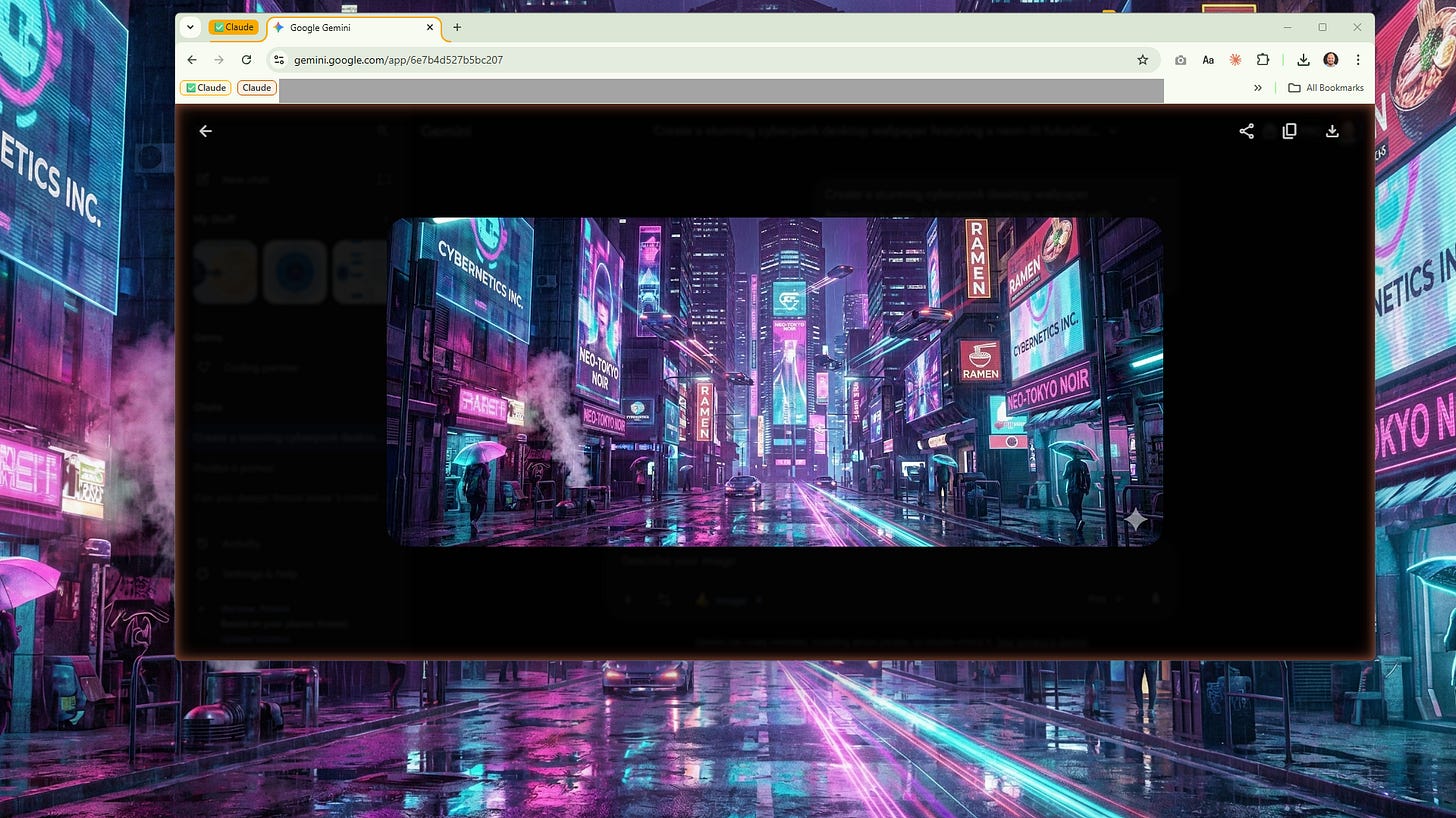The height and width of the screenshot is (818, 1456).
Task: Click the copy icon in the image viewer toolbar
Action: point(1289,131)
